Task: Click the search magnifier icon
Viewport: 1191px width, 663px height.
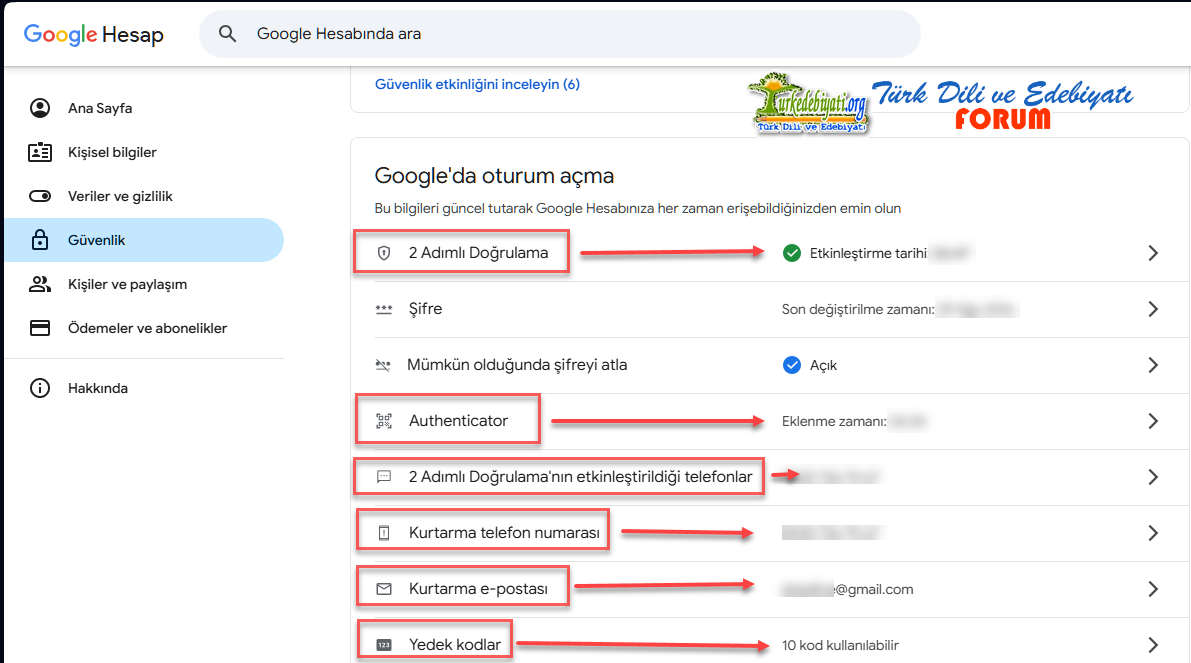Action: pyautogui.click(x=228, y=34)
